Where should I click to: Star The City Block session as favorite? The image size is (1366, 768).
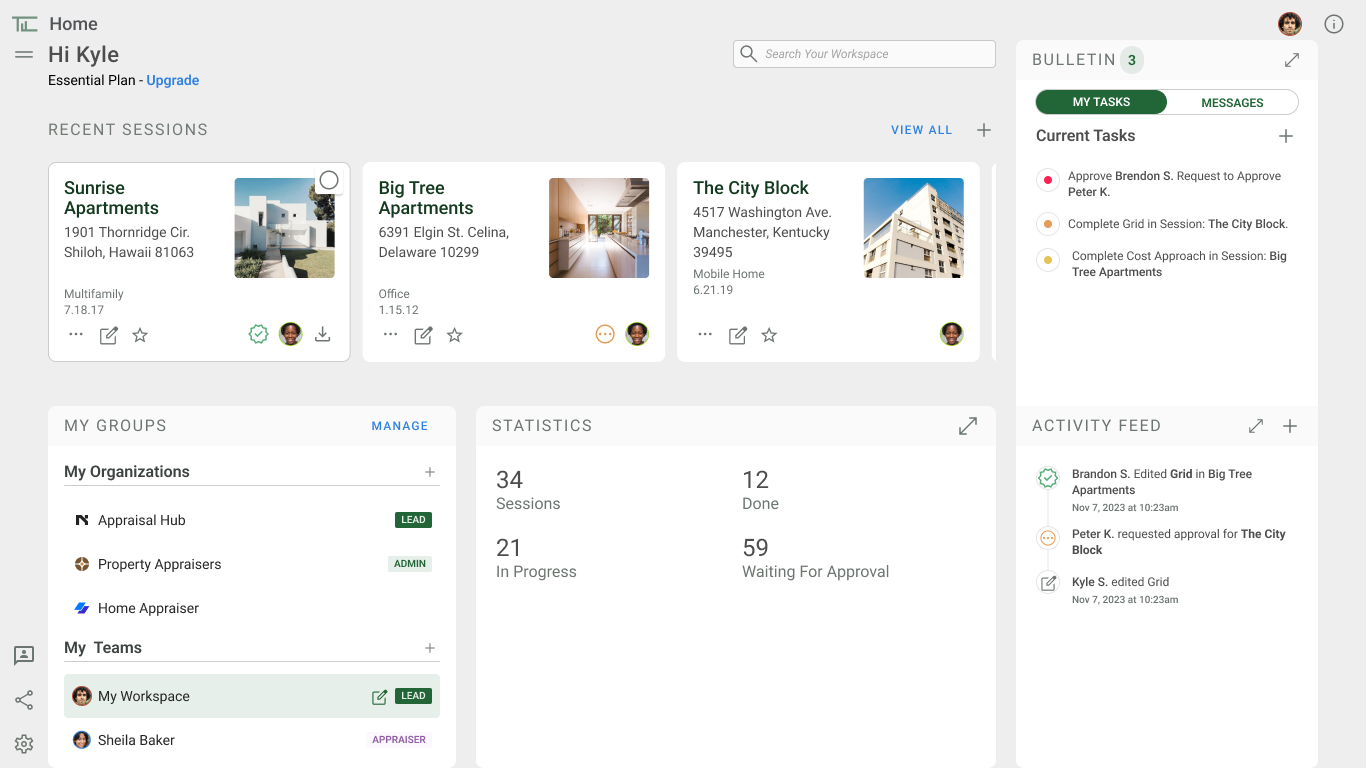(x=769, y=335)
